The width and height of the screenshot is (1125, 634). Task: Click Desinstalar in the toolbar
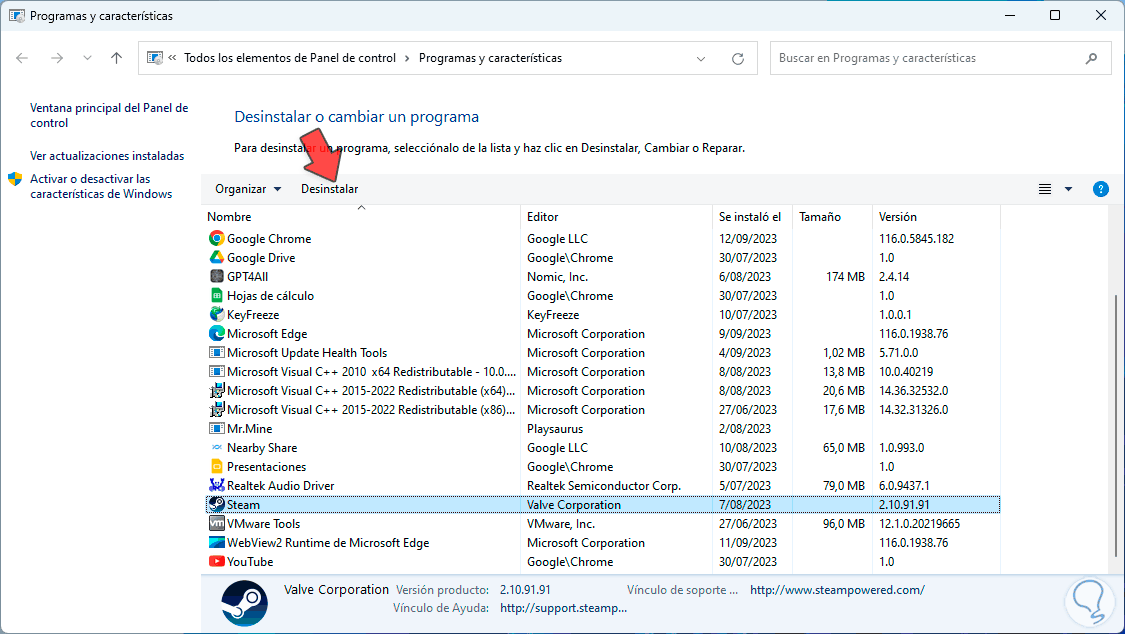tap(329, 189)
